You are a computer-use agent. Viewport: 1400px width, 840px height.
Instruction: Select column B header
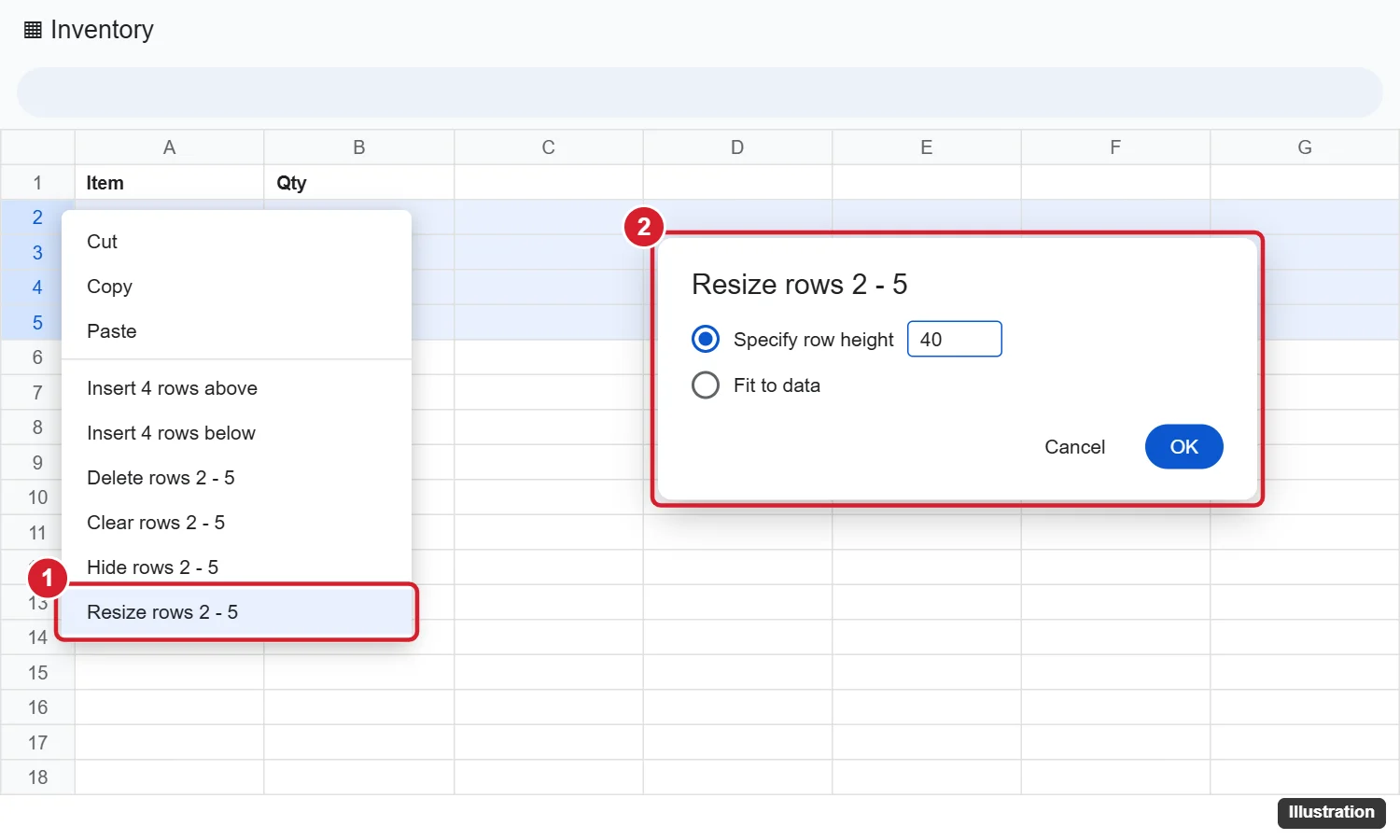tap(359, 147)
